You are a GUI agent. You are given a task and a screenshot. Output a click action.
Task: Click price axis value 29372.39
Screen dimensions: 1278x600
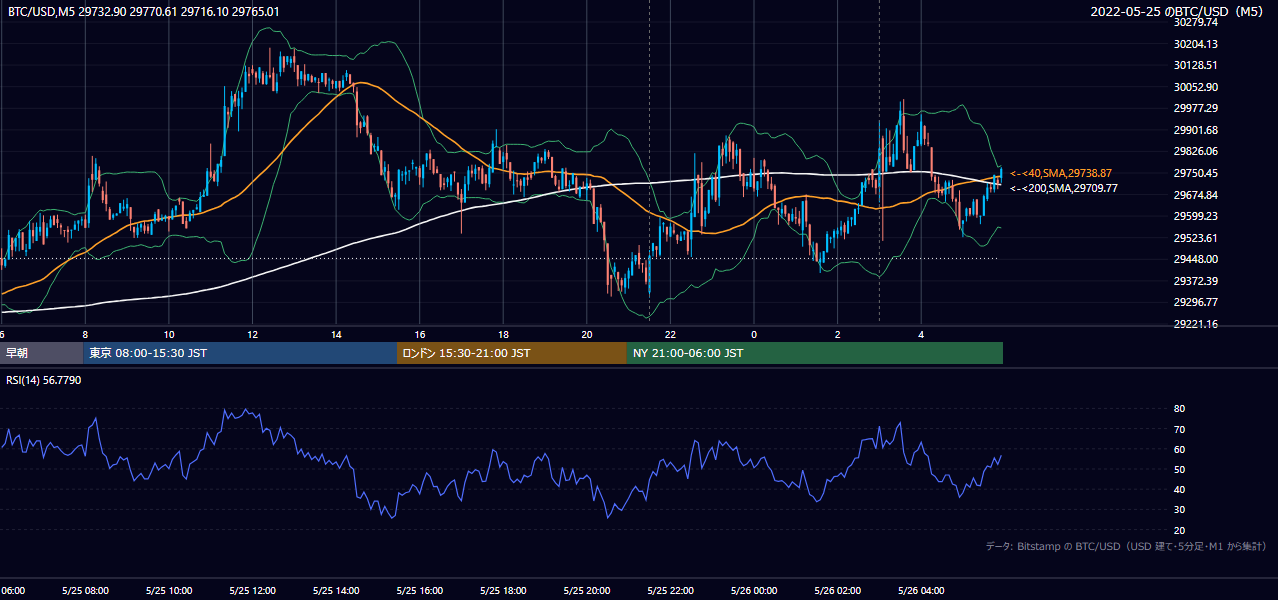point(1196,281)
